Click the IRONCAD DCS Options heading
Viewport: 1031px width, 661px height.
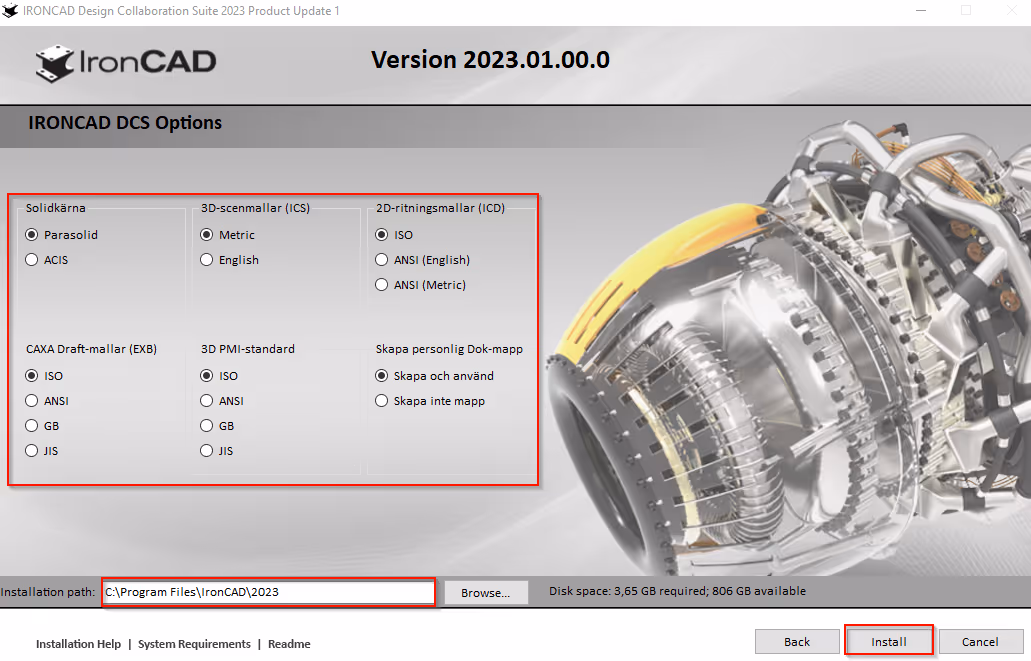pos(125,123)
